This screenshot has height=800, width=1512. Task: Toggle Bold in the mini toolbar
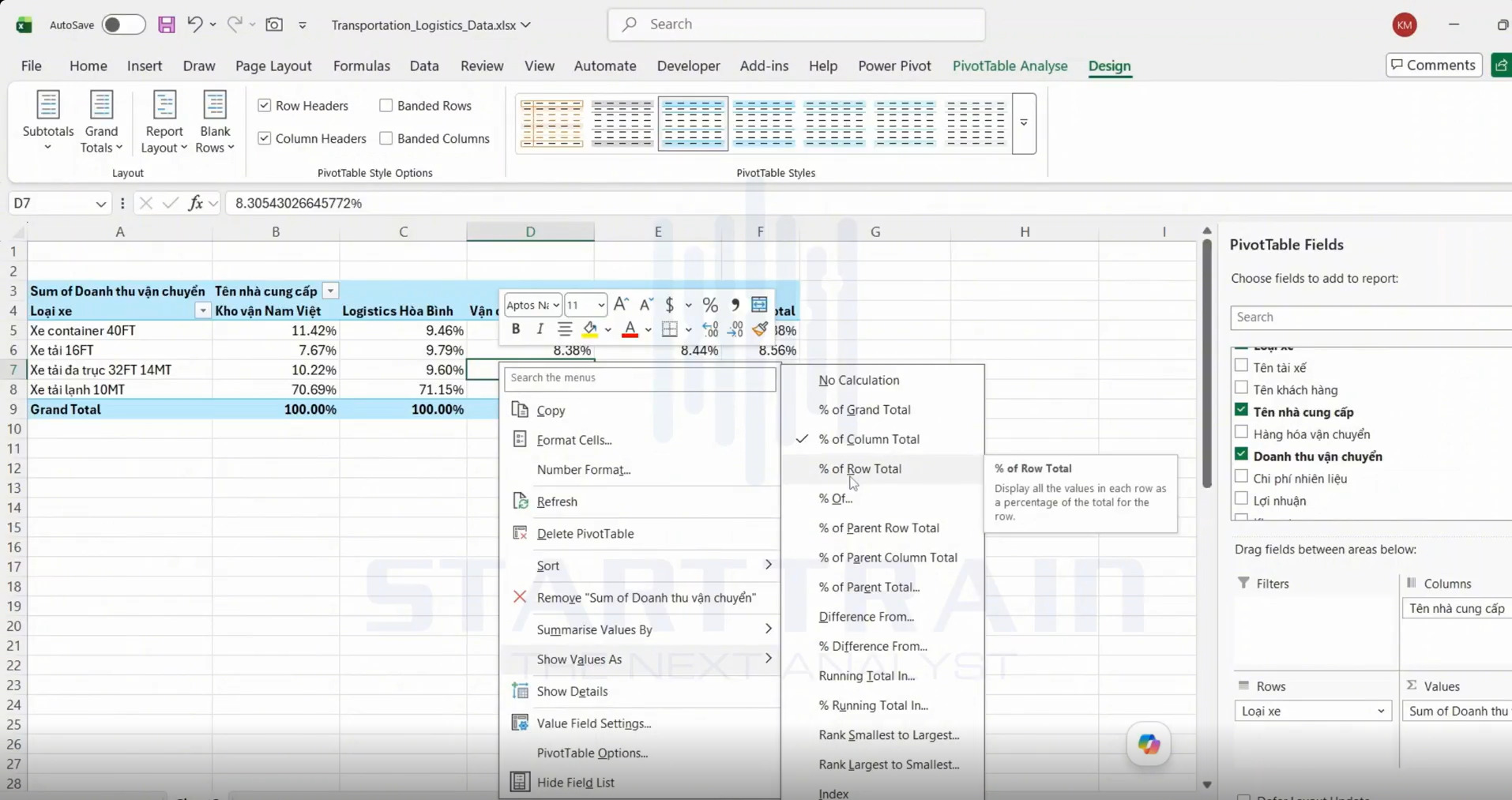(x=516, y=329)
